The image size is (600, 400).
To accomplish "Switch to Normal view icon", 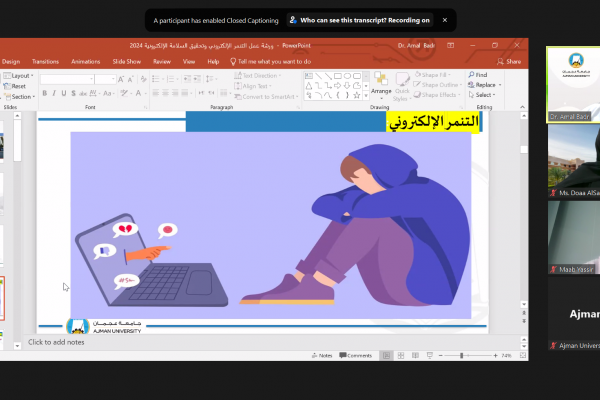I will 386,356.
